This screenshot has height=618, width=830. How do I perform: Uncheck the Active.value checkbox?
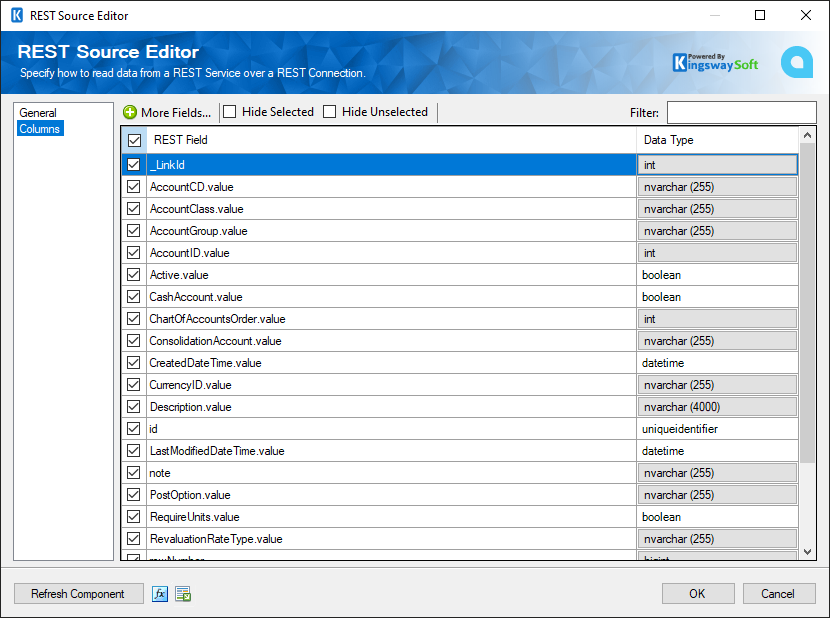click(133, 275)
